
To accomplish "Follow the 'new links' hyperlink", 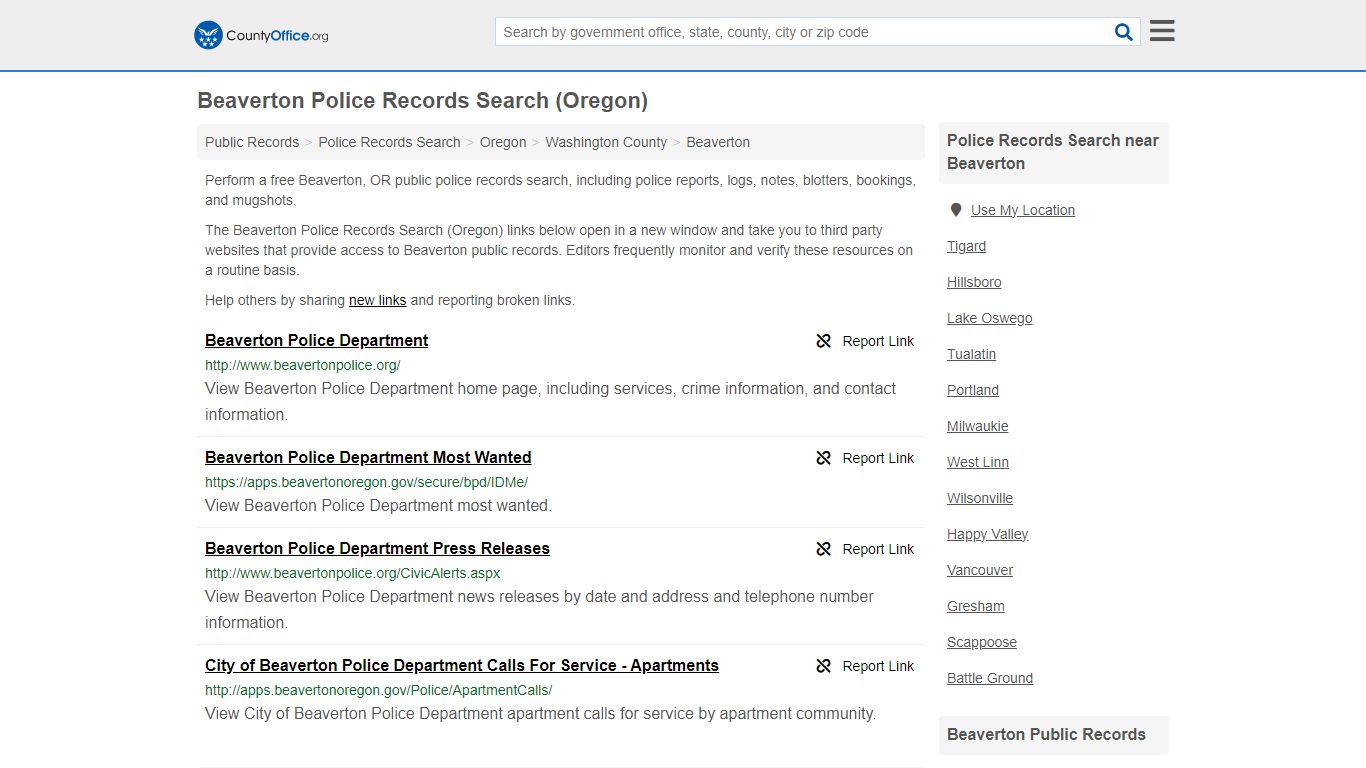I will point(378,300).
